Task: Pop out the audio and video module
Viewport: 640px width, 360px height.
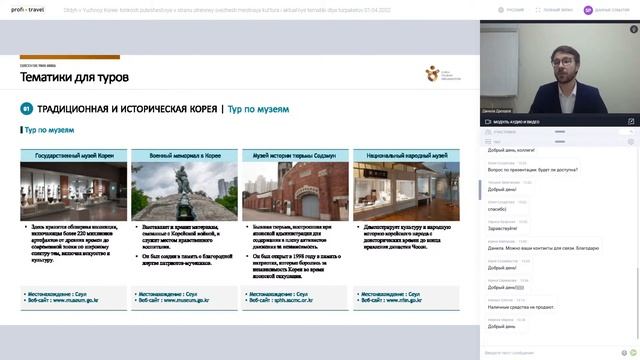Action: [631, 121]
